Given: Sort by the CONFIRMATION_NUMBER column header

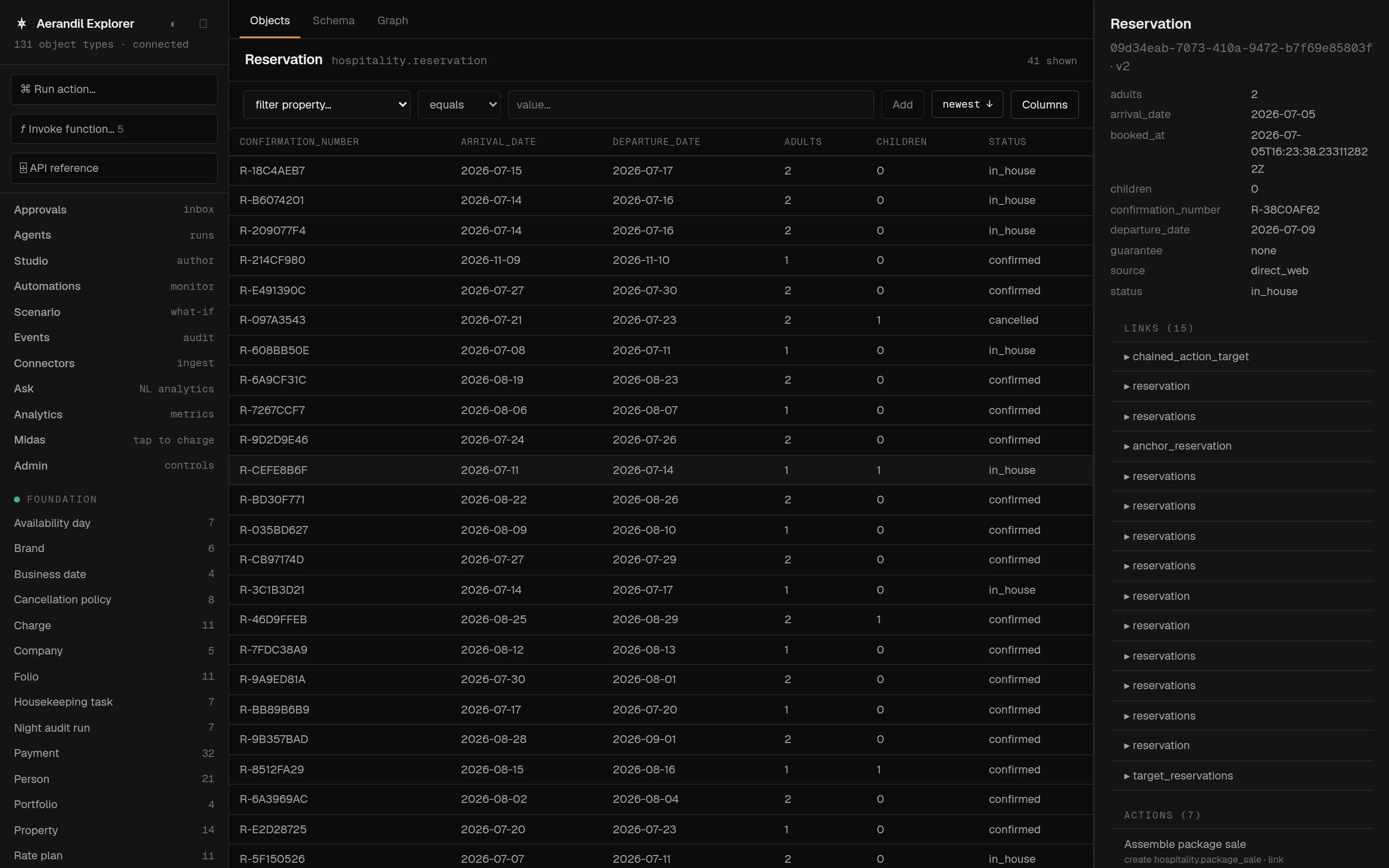Looking at the screenshot, I should (299, 142).
